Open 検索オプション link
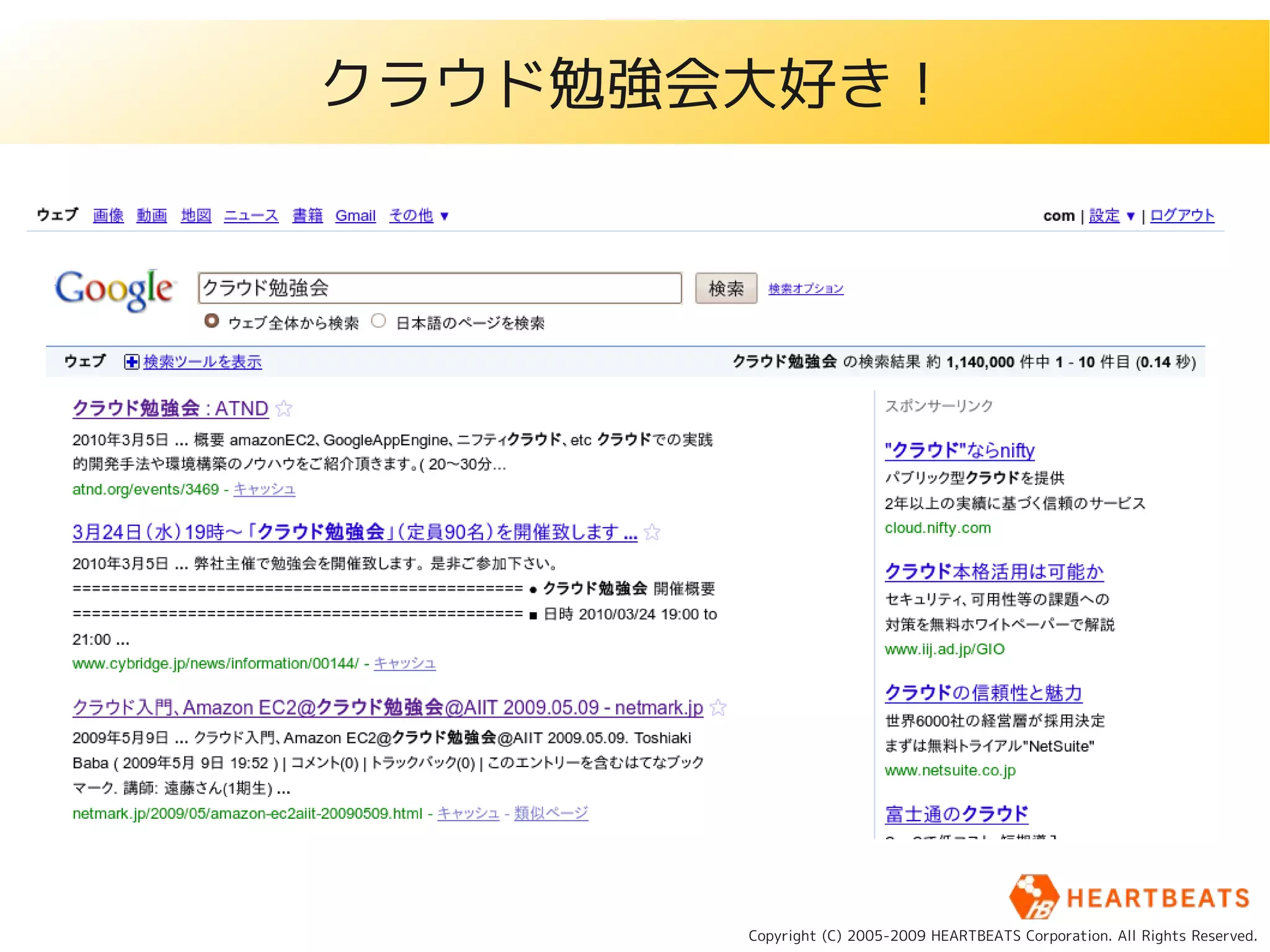This screenshot has width=1270, height=952. (806, 288)
